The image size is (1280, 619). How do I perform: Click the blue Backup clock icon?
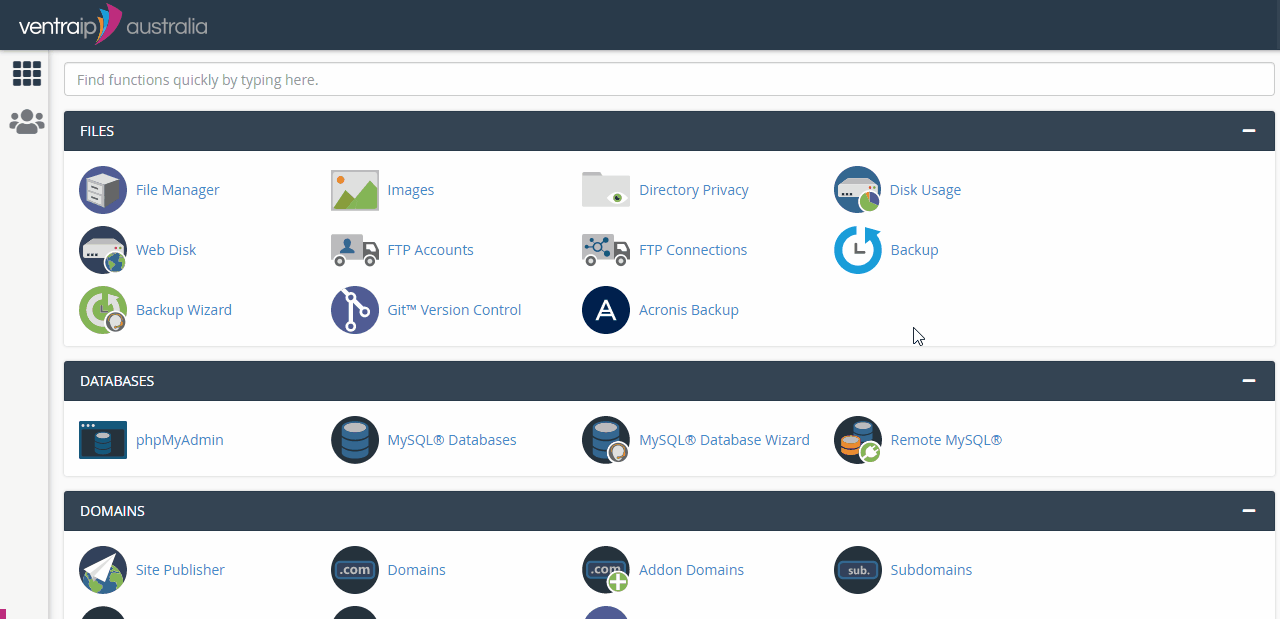[858, 250]
